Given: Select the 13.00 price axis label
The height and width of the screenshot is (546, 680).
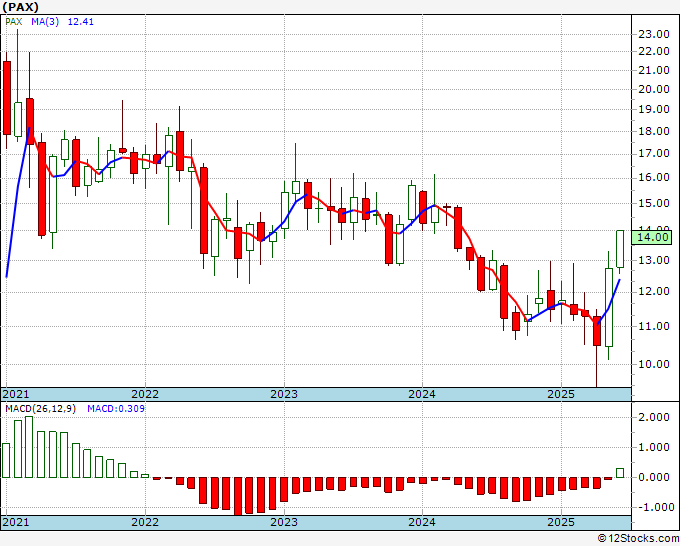Looking at the screenshot, I should [654, 260].
